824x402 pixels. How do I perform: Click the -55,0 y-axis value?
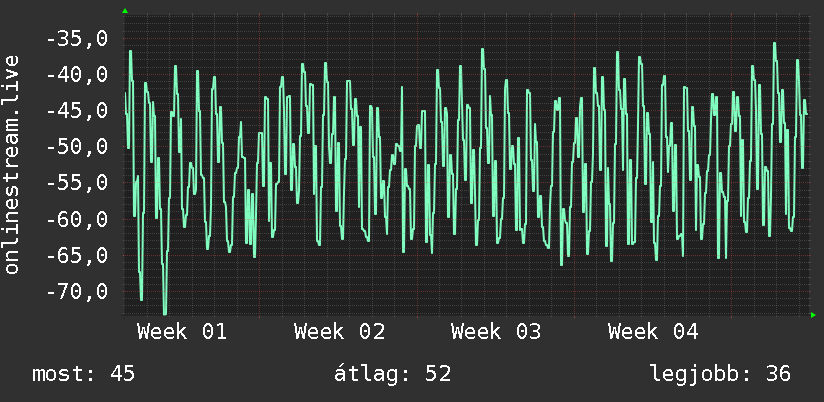pos(77,183)
